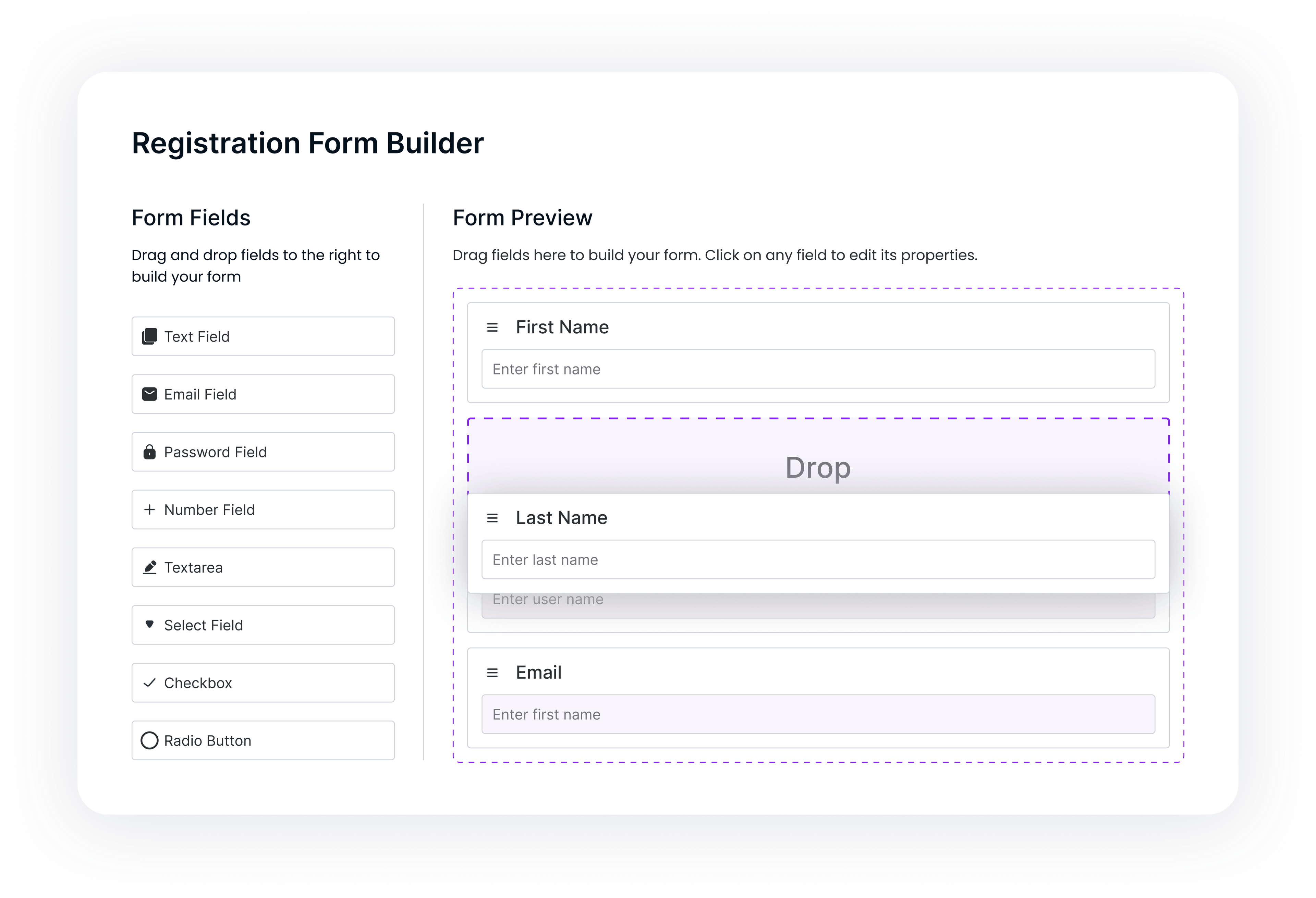Click the Drop placeholder zone

pyautogui.click(x=818, y=468)
